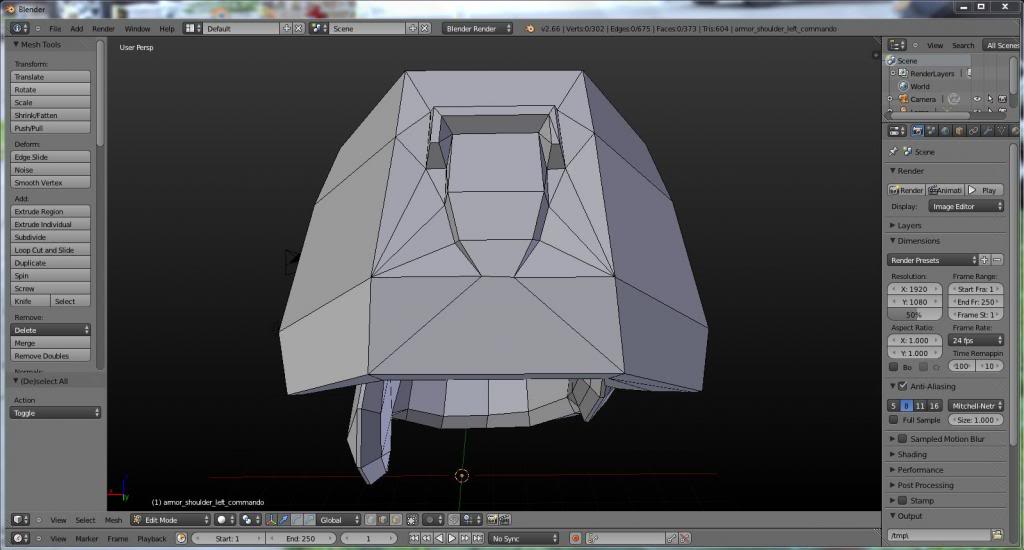This screenshot has height=550, width=1024.
Task: Click the Remove Doubles button
Action: pyautogui.click(x=50, y=355)
